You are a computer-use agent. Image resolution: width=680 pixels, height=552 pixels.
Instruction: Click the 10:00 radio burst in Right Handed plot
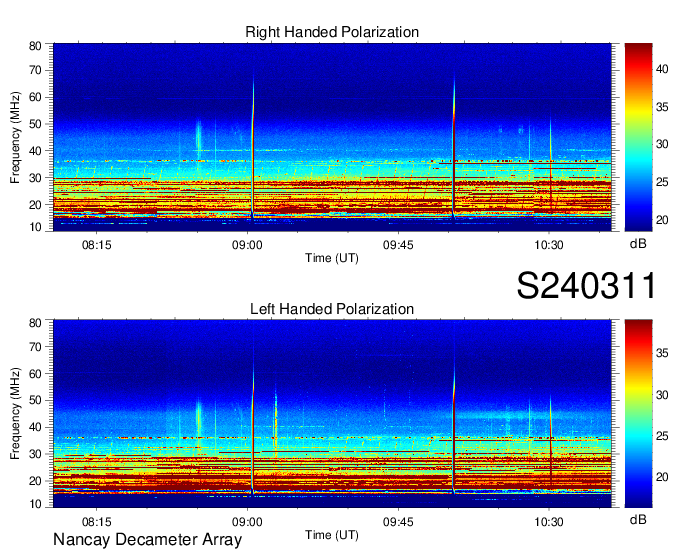point(454,145)
